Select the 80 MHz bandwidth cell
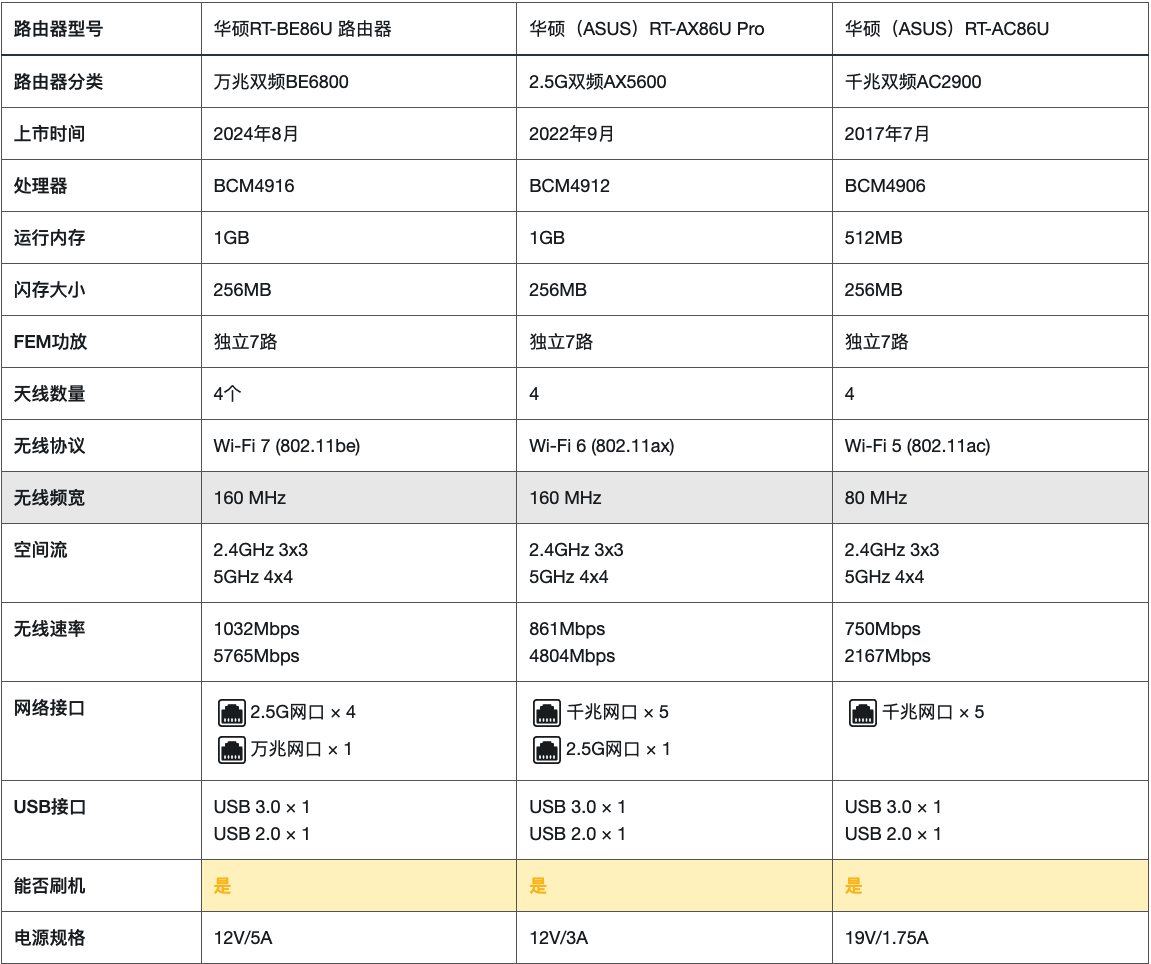The width and height of the screenshot is (1151, 964). click(875, 498)
